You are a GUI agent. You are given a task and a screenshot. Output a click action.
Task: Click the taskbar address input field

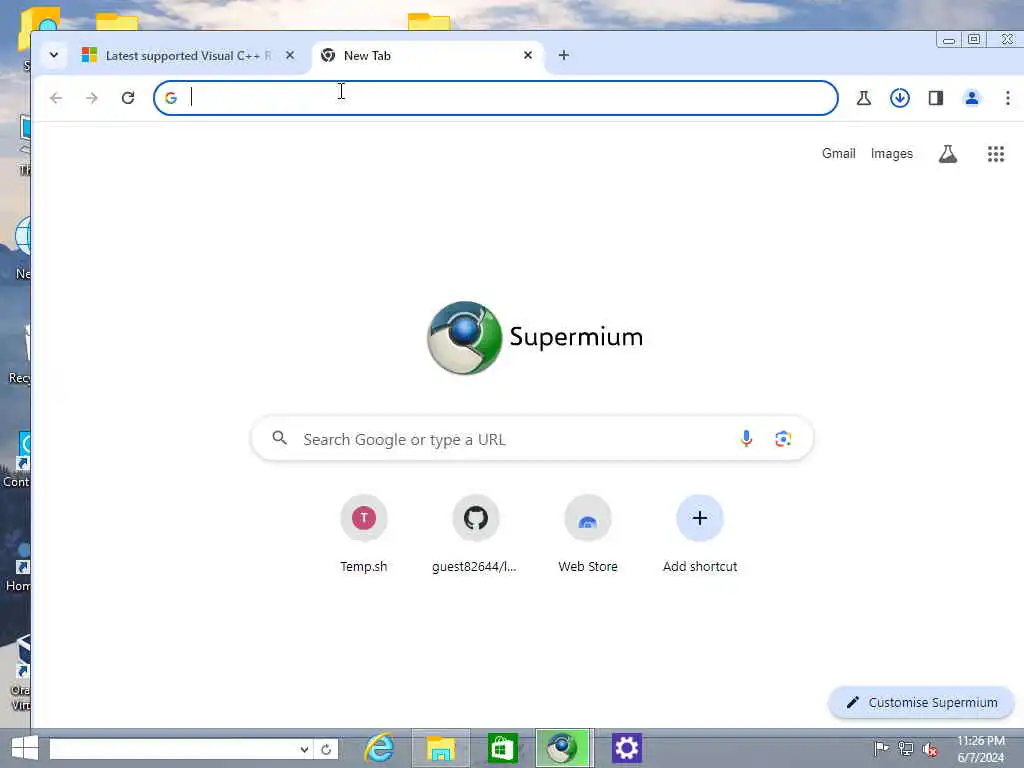click(173, 749)
